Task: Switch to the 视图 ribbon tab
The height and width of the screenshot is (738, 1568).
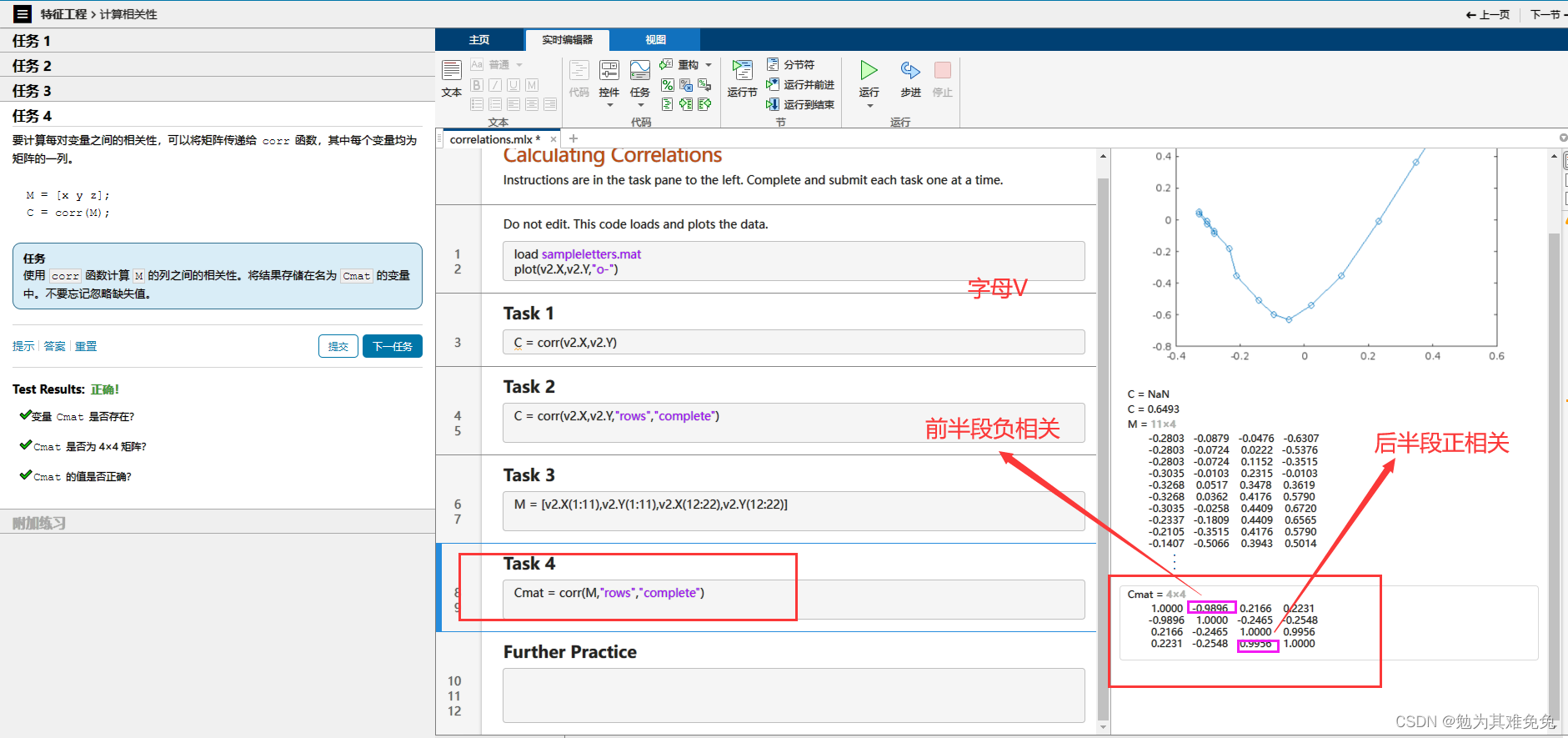Action: click(x=655, y=40)
